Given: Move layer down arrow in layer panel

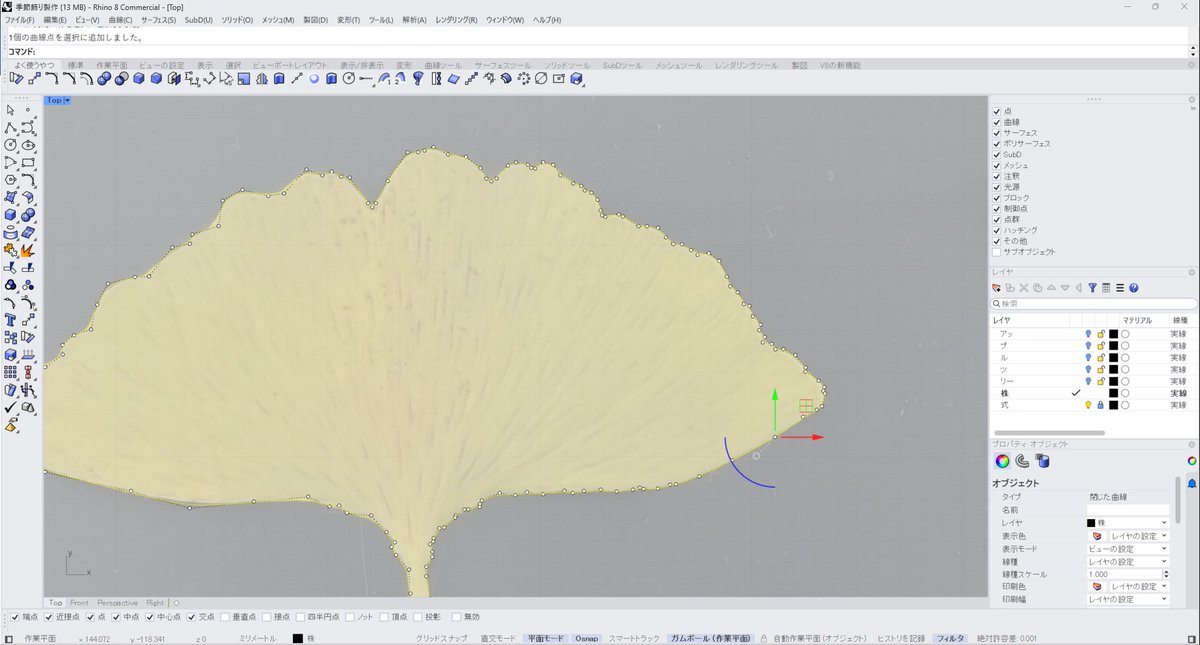Looking at the screenshot, I should [x=1065, y=288].
